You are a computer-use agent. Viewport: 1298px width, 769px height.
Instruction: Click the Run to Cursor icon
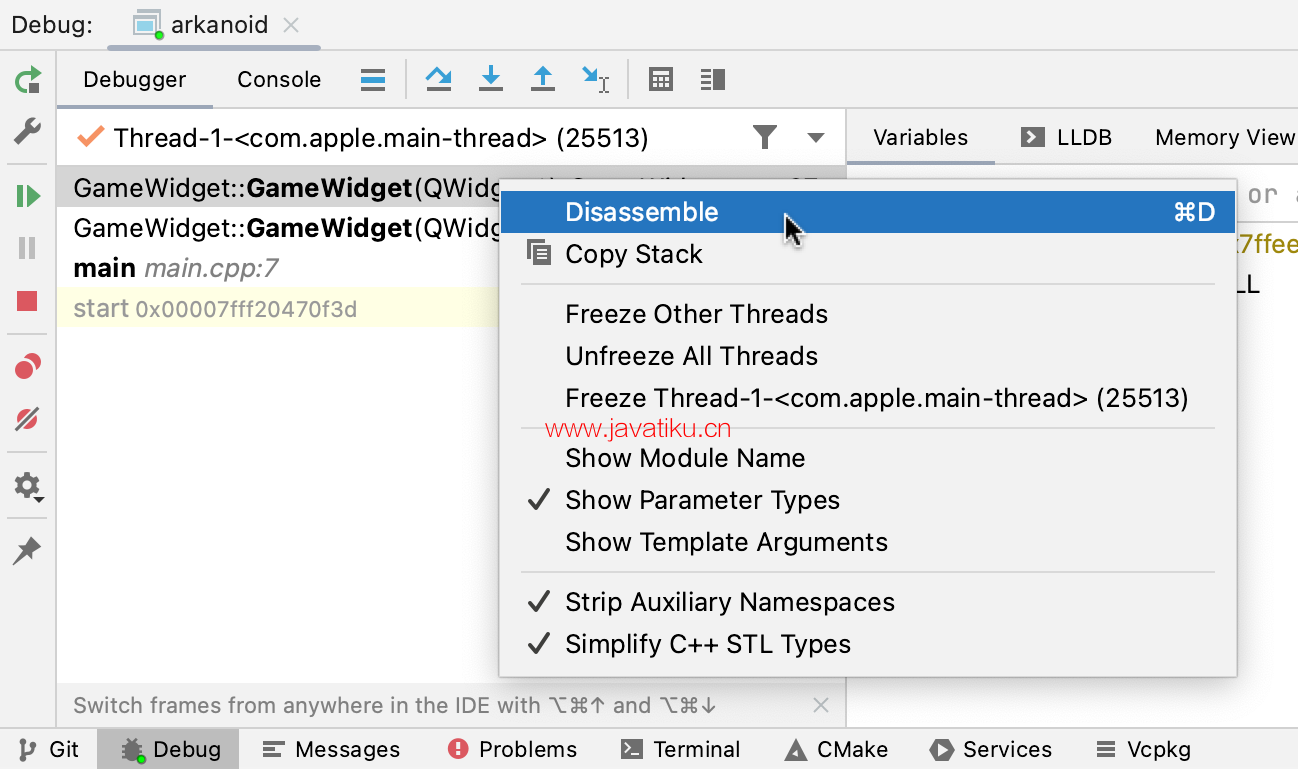pos(595,80)
